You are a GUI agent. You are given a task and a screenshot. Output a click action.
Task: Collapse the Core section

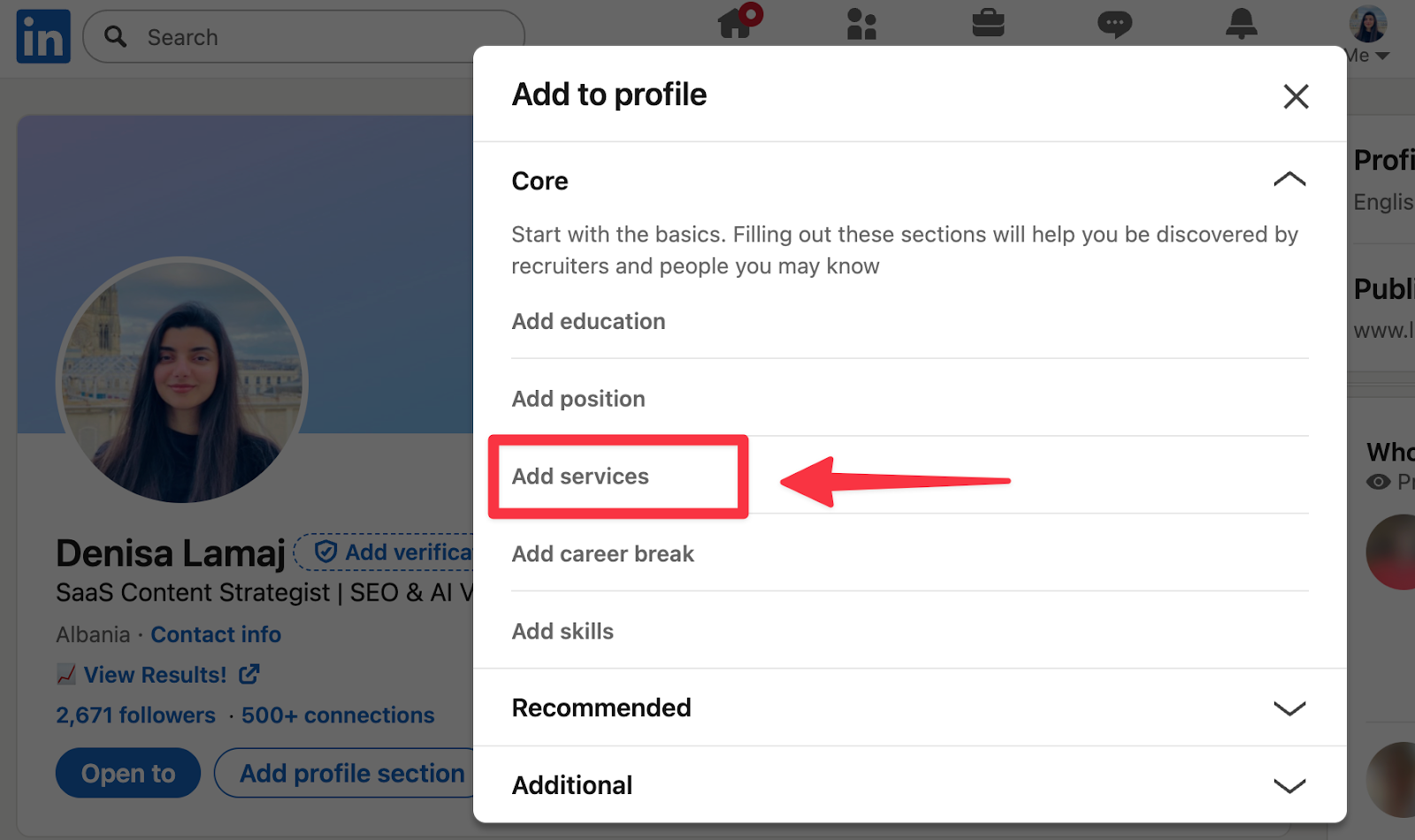click(x=1289, y=179)
